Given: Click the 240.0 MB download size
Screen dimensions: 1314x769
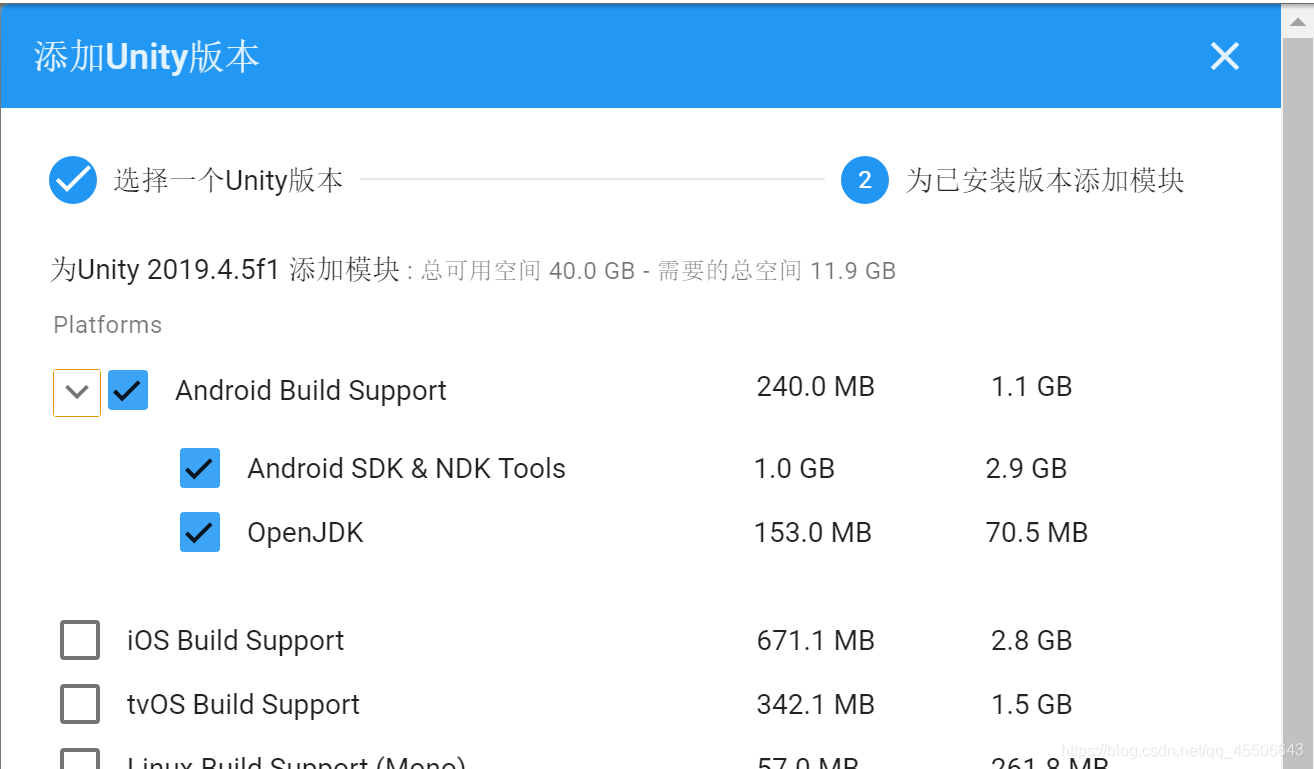Looking at the screenshot, I should coord(816,386).
